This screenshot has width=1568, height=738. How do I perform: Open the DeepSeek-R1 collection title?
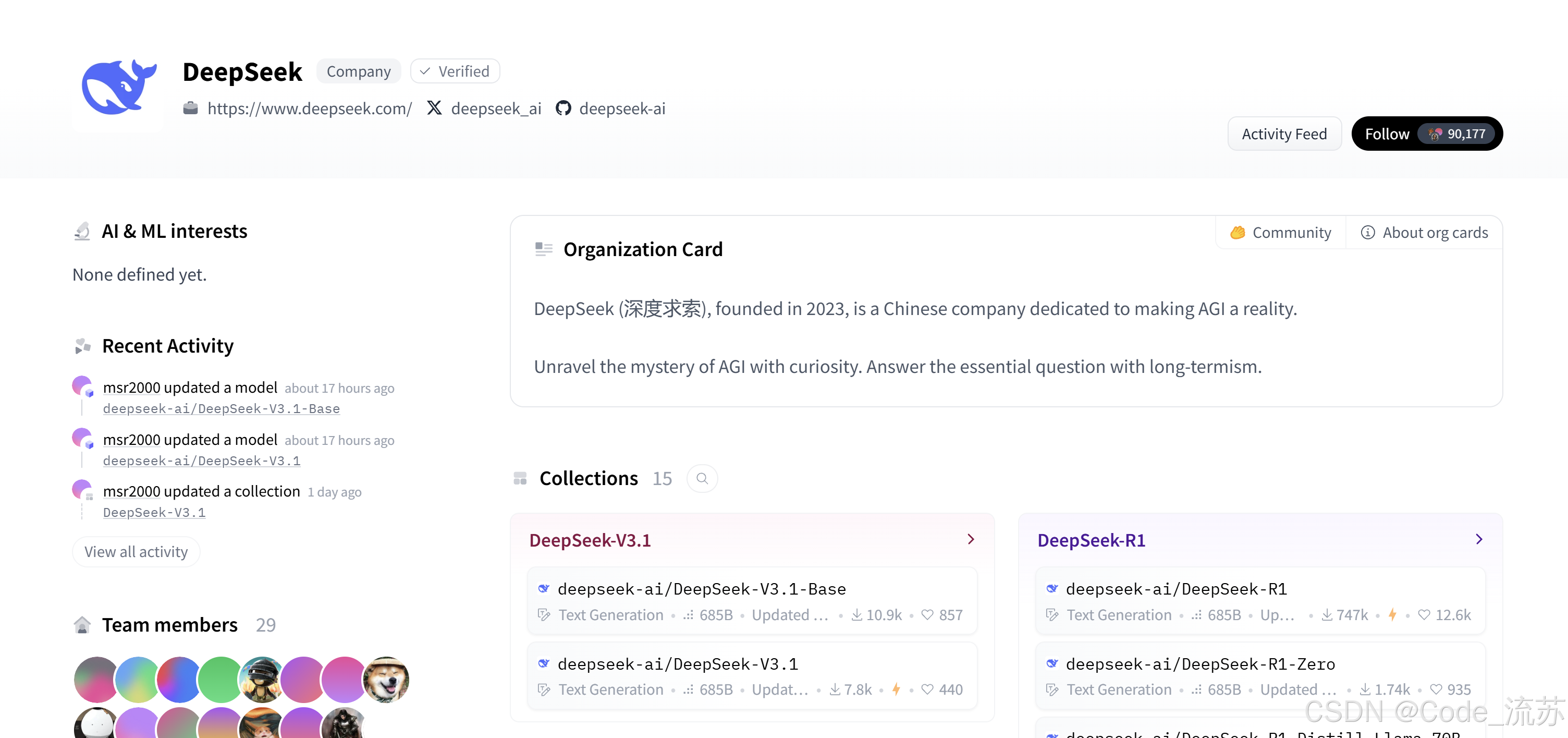coord(1092,540)
